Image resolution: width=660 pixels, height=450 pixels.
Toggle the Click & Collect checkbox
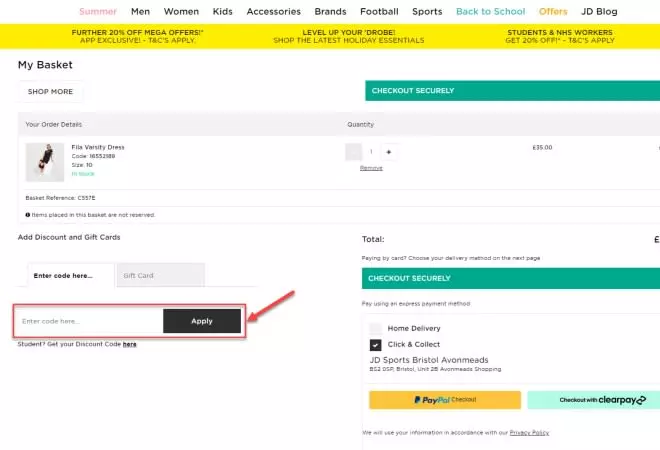point(375,345)
